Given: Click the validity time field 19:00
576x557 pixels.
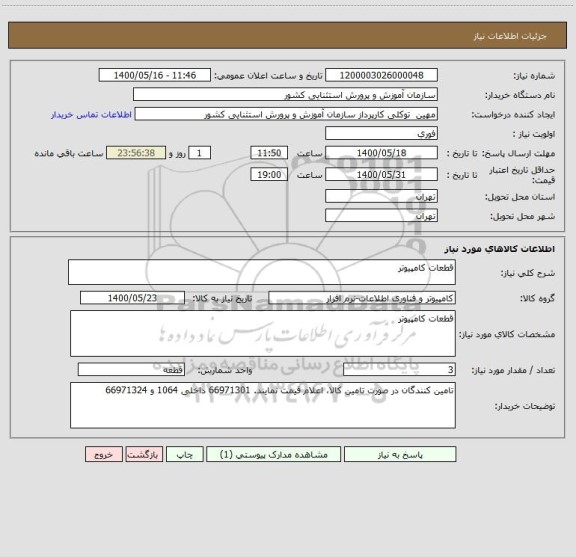Looking at the screenshot, I should click(x=269, y=175).
